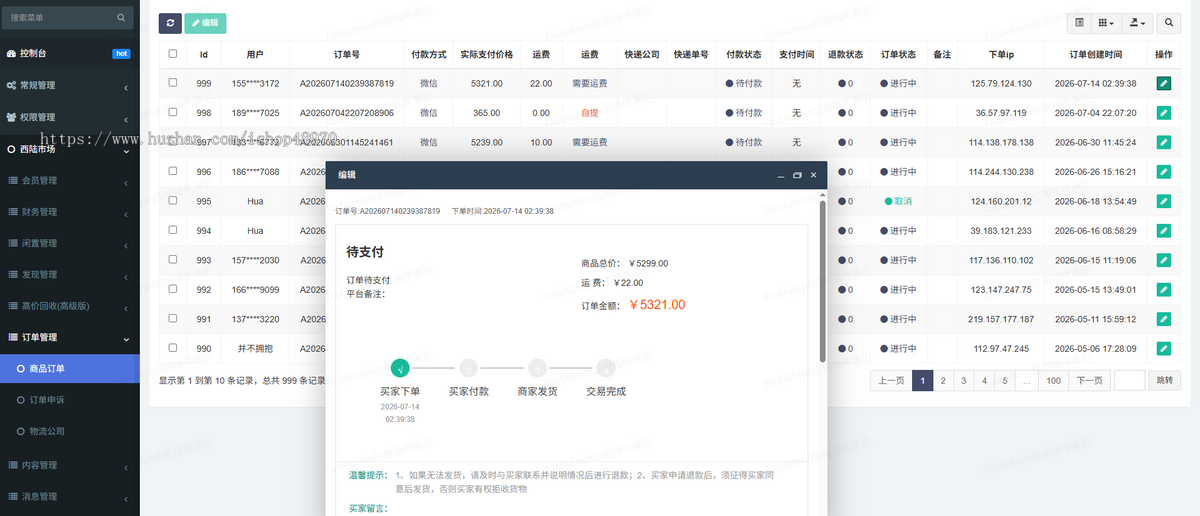The height and width of the screenshot is (516, 1200).
Task: Click edit pencil icon for IP 39.183.121.233 row
Action: click(x=1164, y=231)
